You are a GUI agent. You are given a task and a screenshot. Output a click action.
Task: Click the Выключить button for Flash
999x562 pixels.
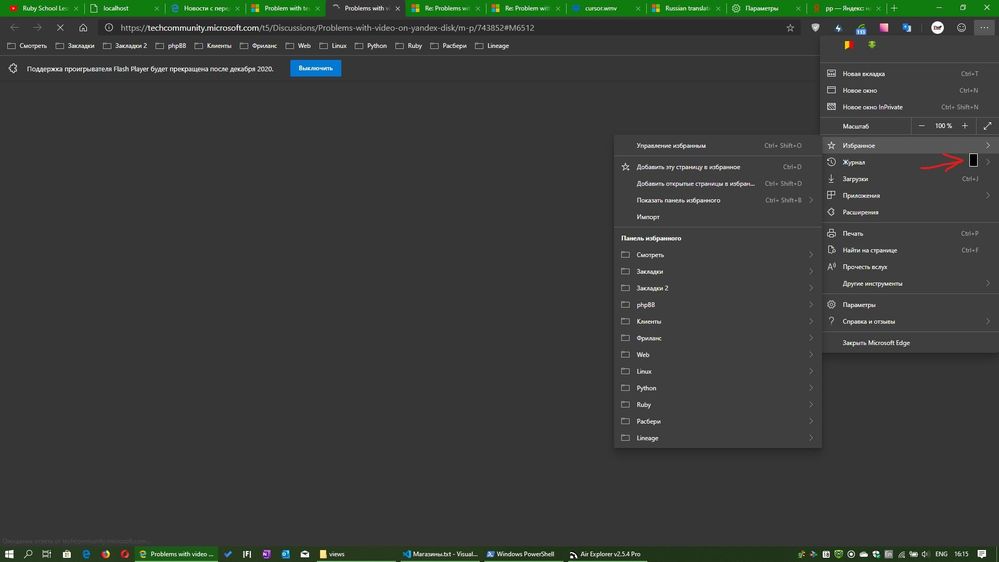tap(315, 68)
